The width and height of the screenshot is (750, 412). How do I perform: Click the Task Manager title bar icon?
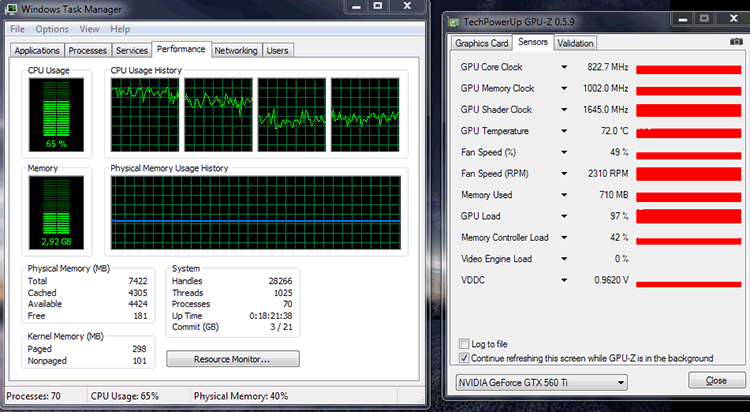(11, 9)
